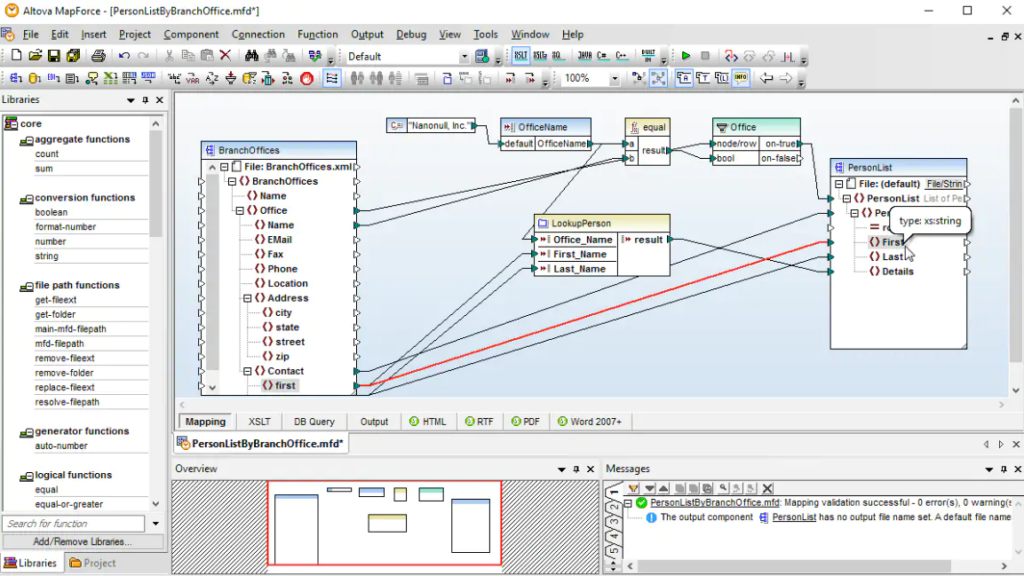Screen dimensions: 1024x576
Task: Click the Built-In execution engine icon
Action: (648, 57)
